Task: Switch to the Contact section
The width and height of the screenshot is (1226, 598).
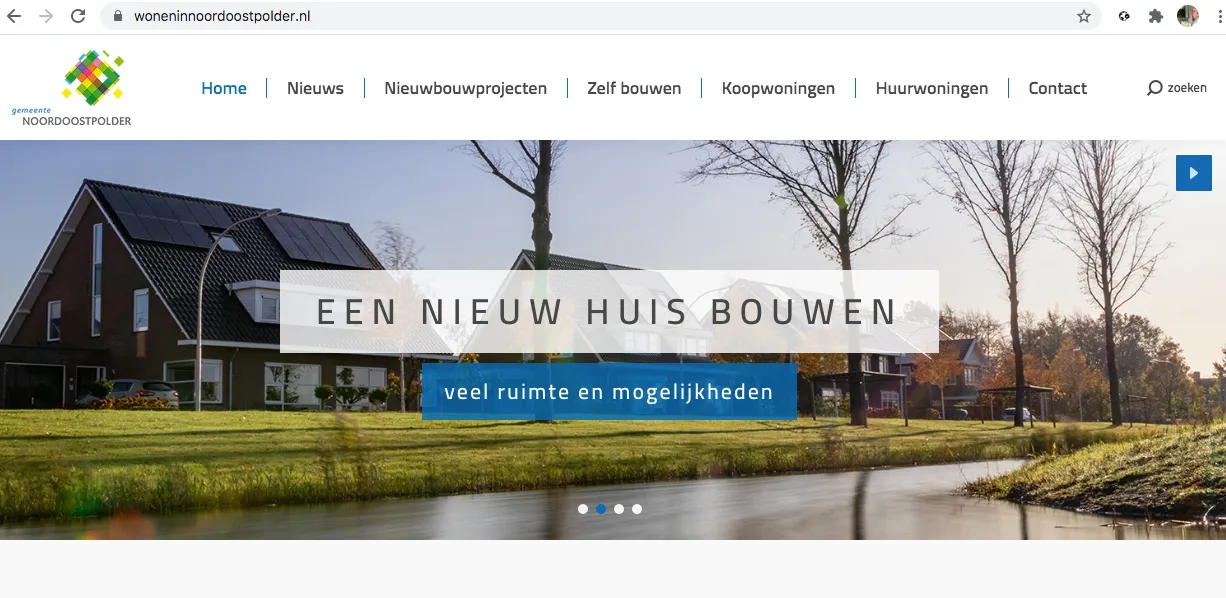Action: click(1057, 88)
